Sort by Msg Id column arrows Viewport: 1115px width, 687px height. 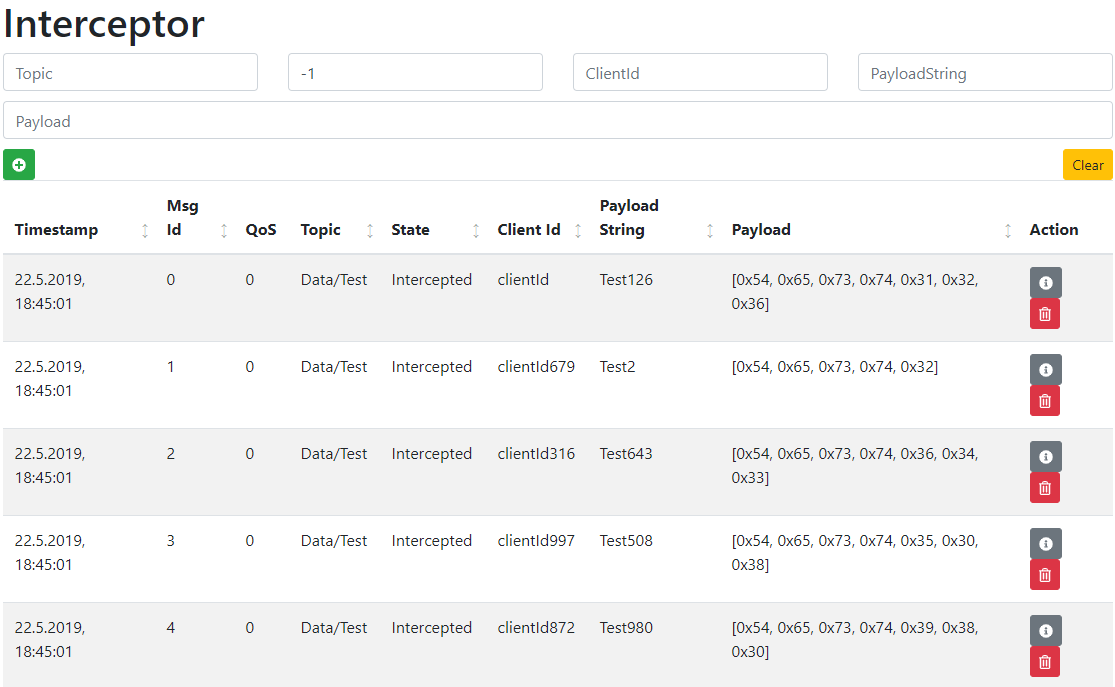coord(224,230)
